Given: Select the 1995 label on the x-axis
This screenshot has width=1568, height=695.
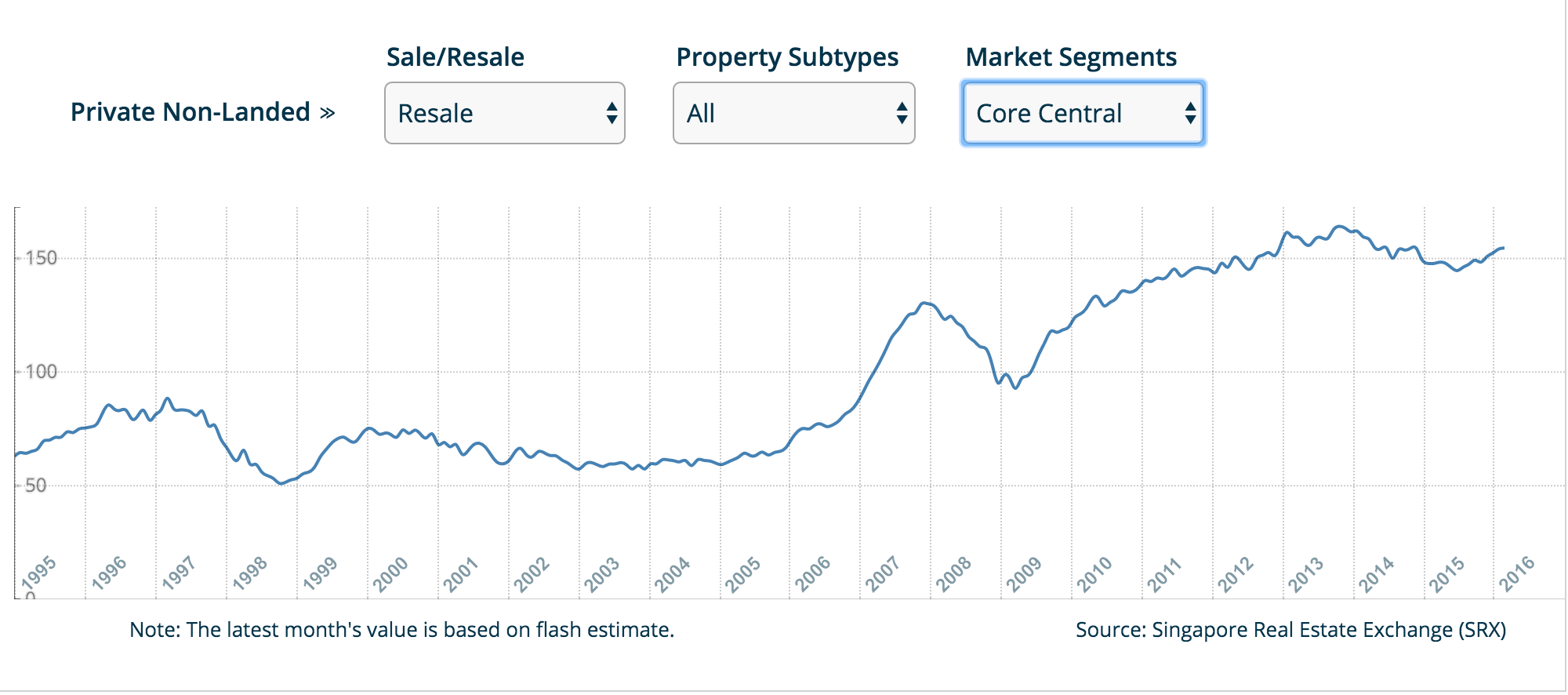Looking at the screenshot, I should point(38,573).
